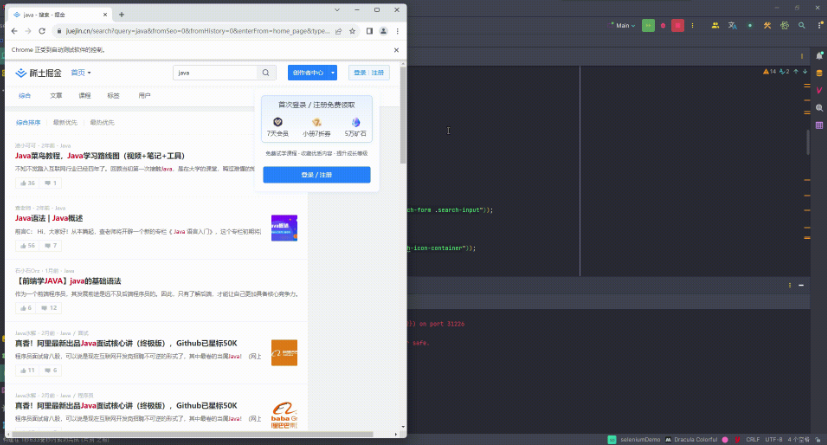Switch to the 课程 tab

pyautogui.click(x=84, y=95)
